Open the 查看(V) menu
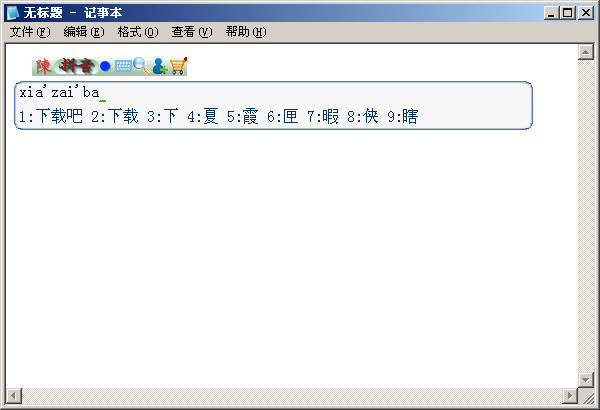600x410 pixels. [x=192, y=32]
